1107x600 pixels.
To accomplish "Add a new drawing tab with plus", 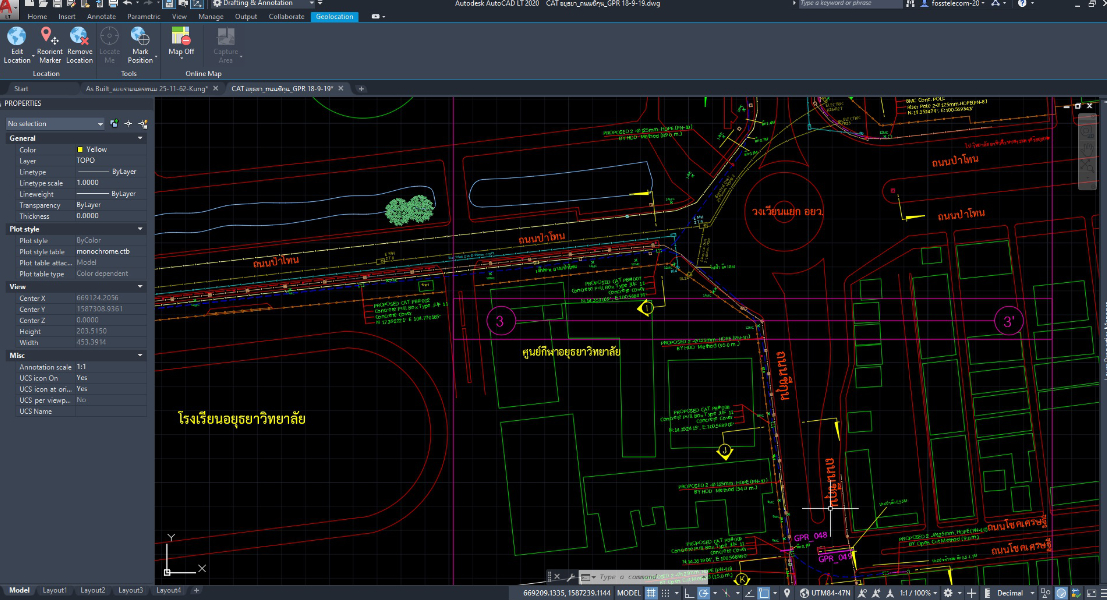I will coord(361,89).
